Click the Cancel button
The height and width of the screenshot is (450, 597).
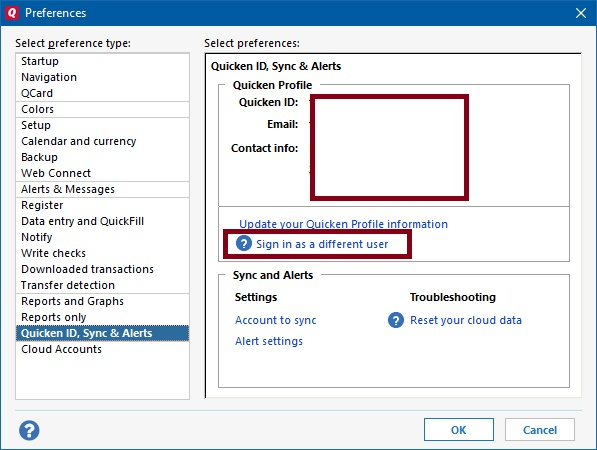click(540, 430)
